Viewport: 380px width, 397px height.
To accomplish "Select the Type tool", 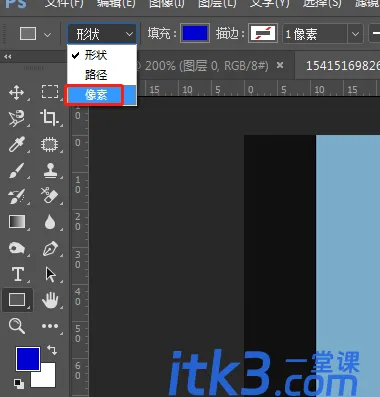I will (18, 274).
